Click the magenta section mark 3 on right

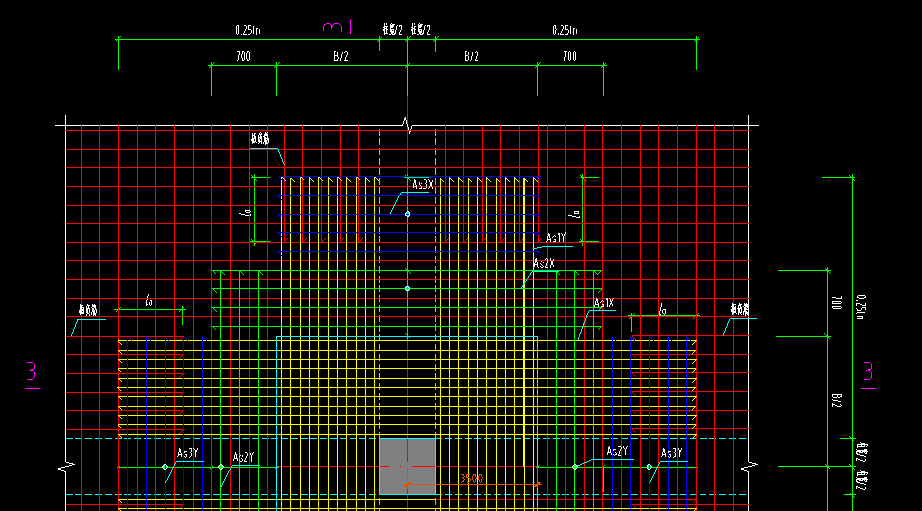[868, 375]
